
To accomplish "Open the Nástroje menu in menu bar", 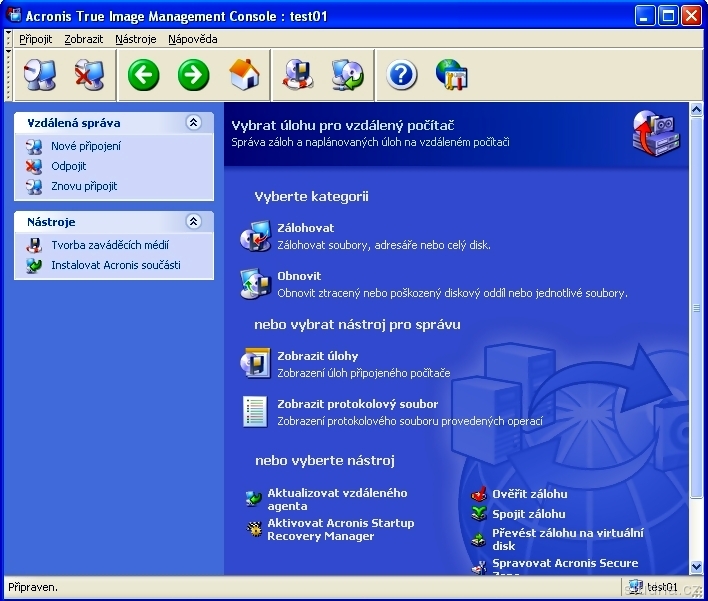I will click(x=135, y=39).
